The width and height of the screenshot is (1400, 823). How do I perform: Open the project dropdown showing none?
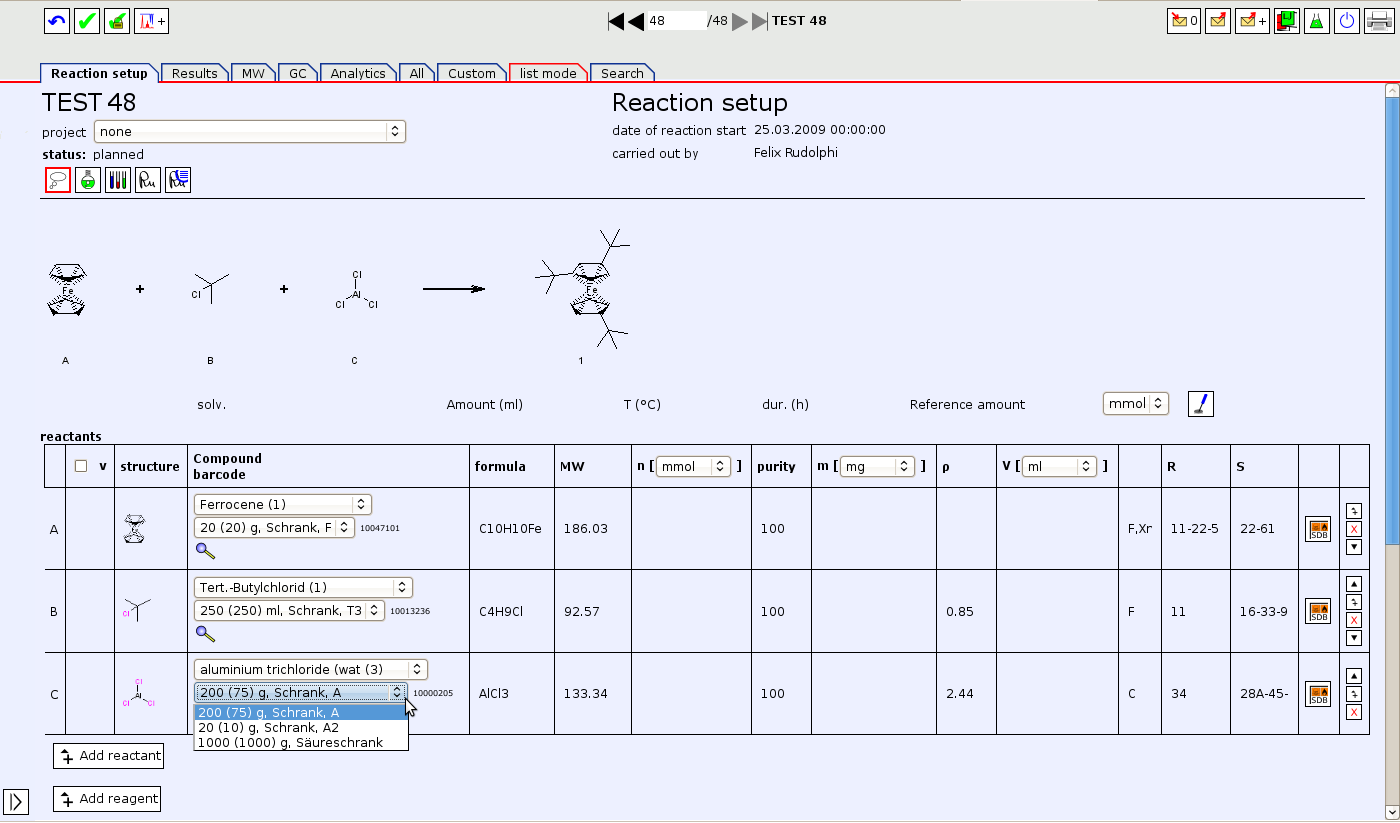coord(250,132)
